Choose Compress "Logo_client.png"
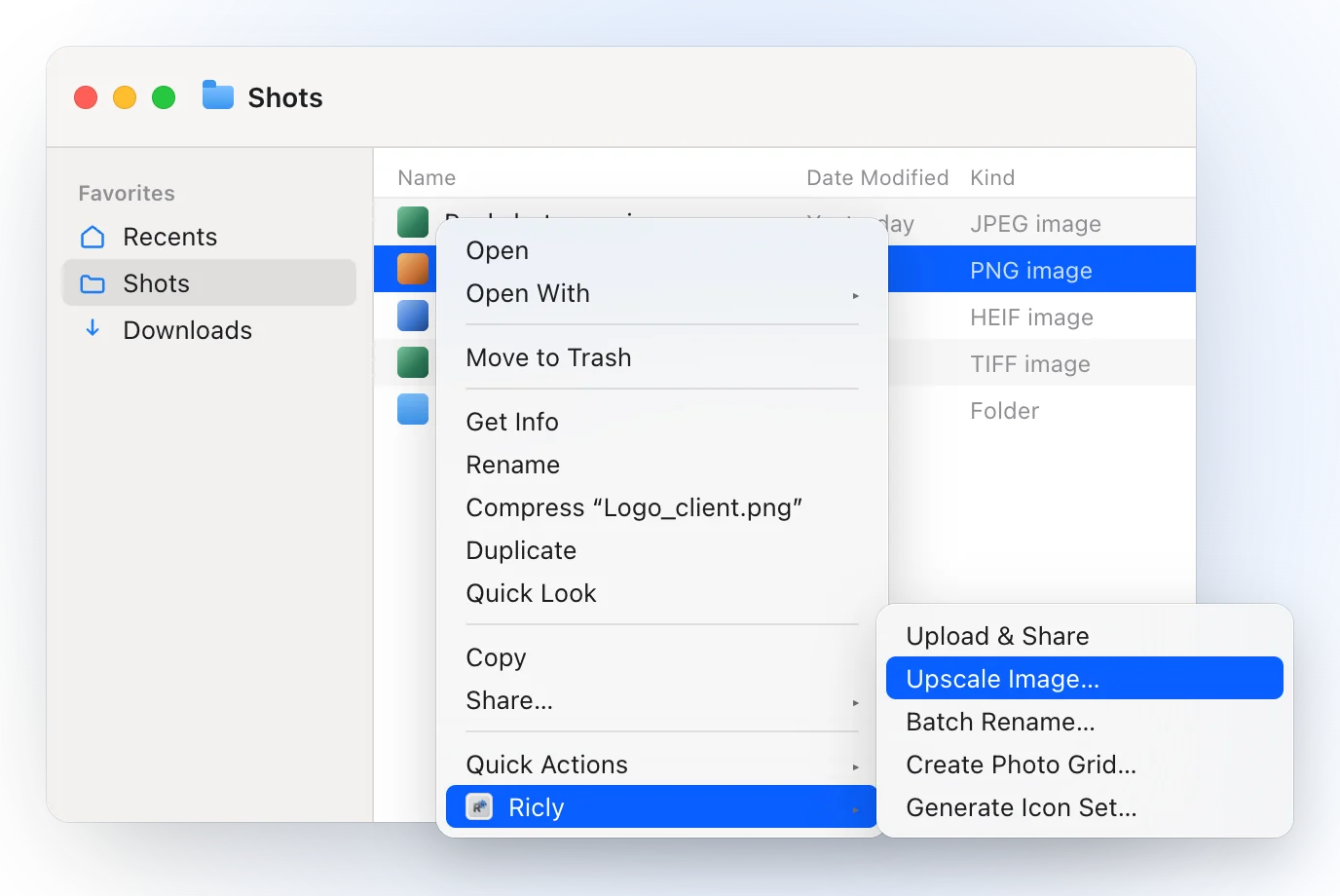 pyautogui.click(x=662, y=507)
